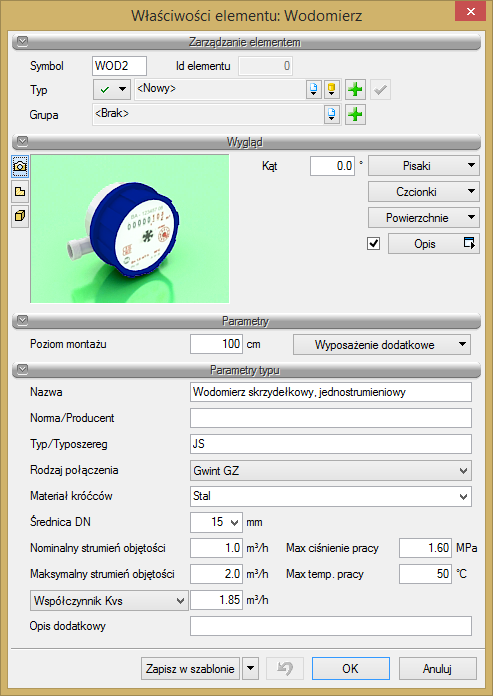Click the undo arrow button at bottom
Screen dimensions: 493x696
(x=285, y=668)
